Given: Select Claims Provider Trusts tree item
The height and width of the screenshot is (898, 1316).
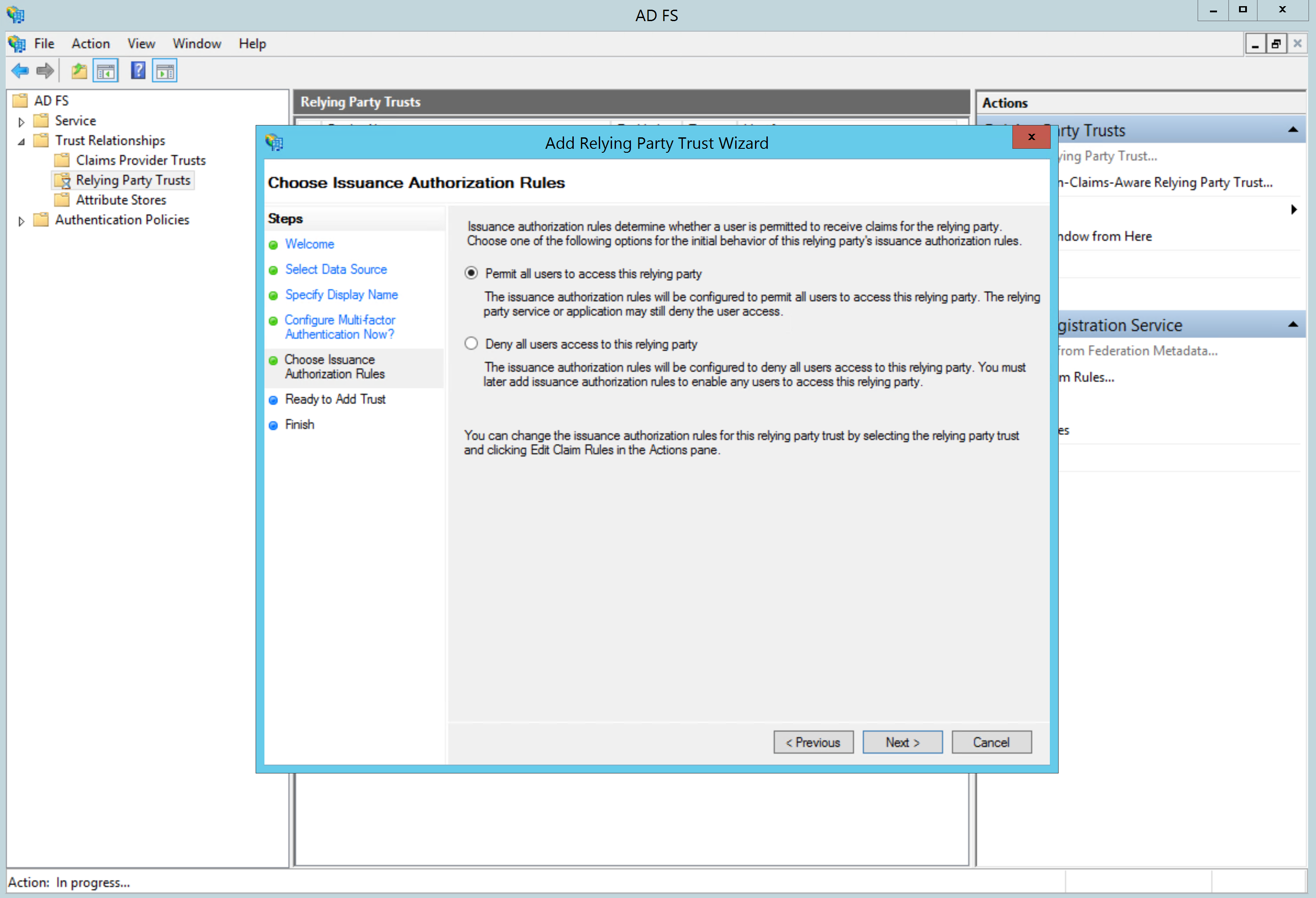Looking at the screenshot, I should pyautogui.click(x=140, y=160).
